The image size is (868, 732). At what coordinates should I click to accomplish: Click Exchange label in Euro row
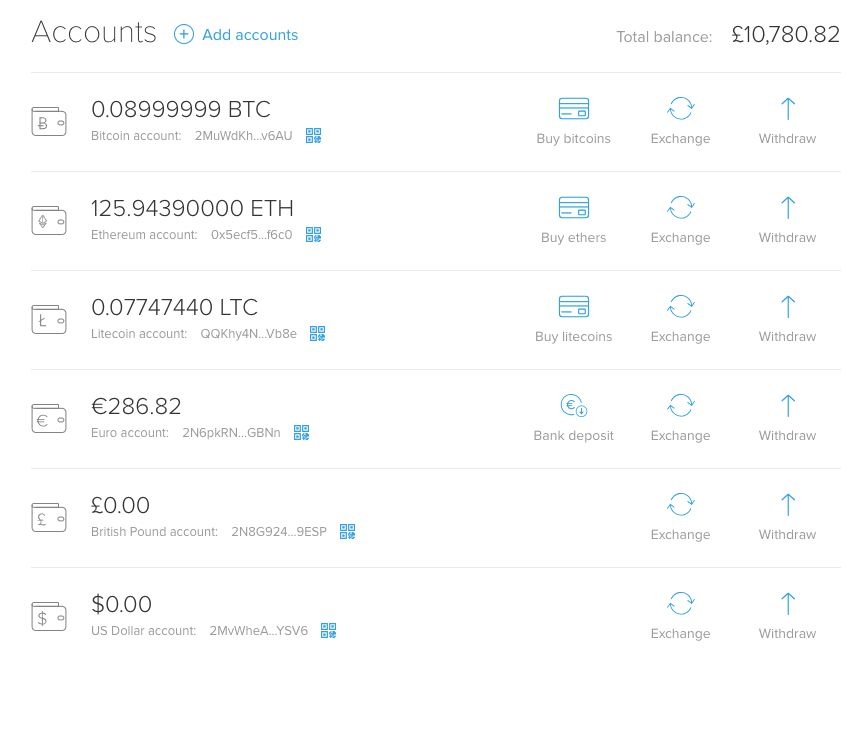click(680, 436)
